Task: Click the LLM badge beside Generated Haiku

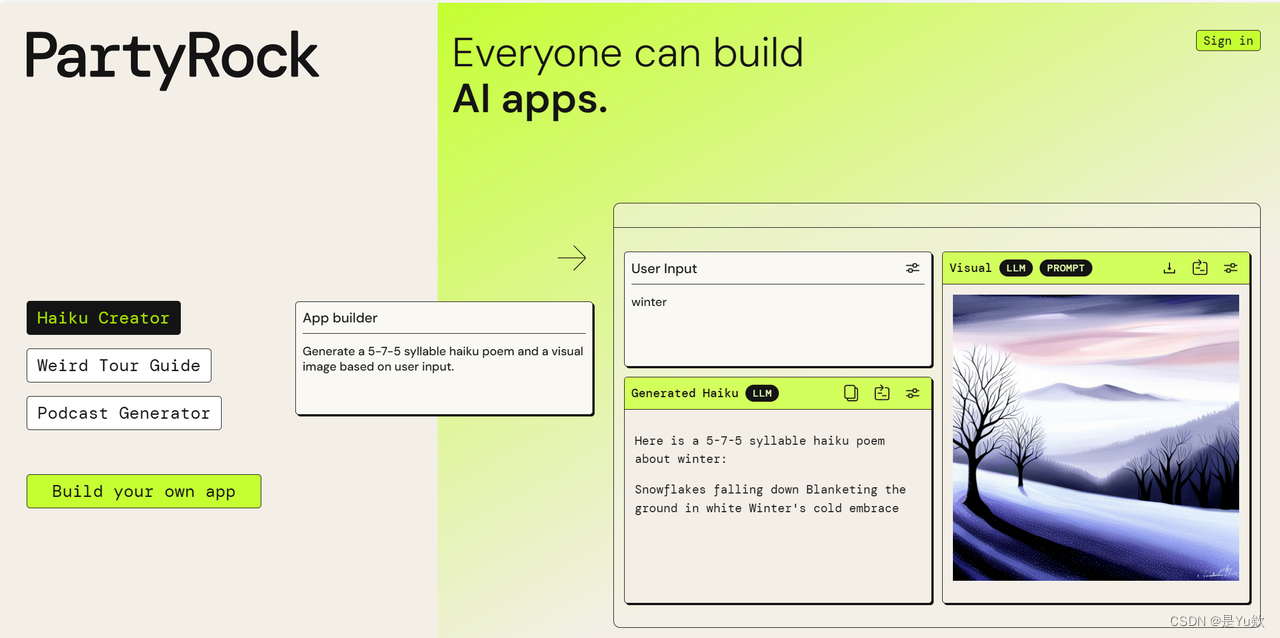Action: tap(762, 393)
